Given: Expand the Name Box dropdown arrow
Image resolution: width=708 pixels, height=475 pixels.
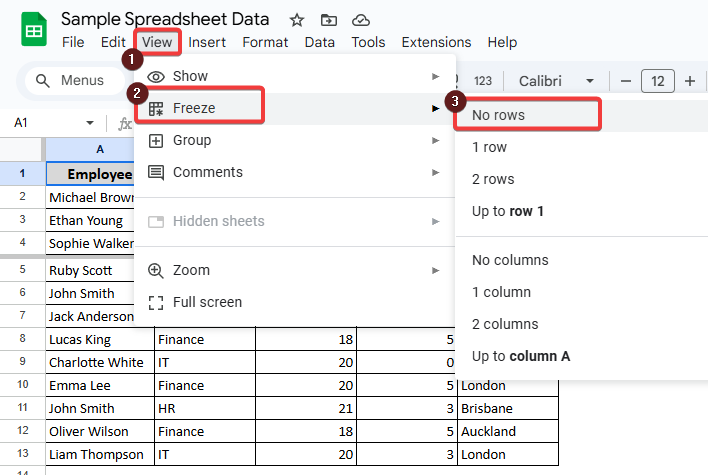Looking at the screenshot, I should pos(90,123).
